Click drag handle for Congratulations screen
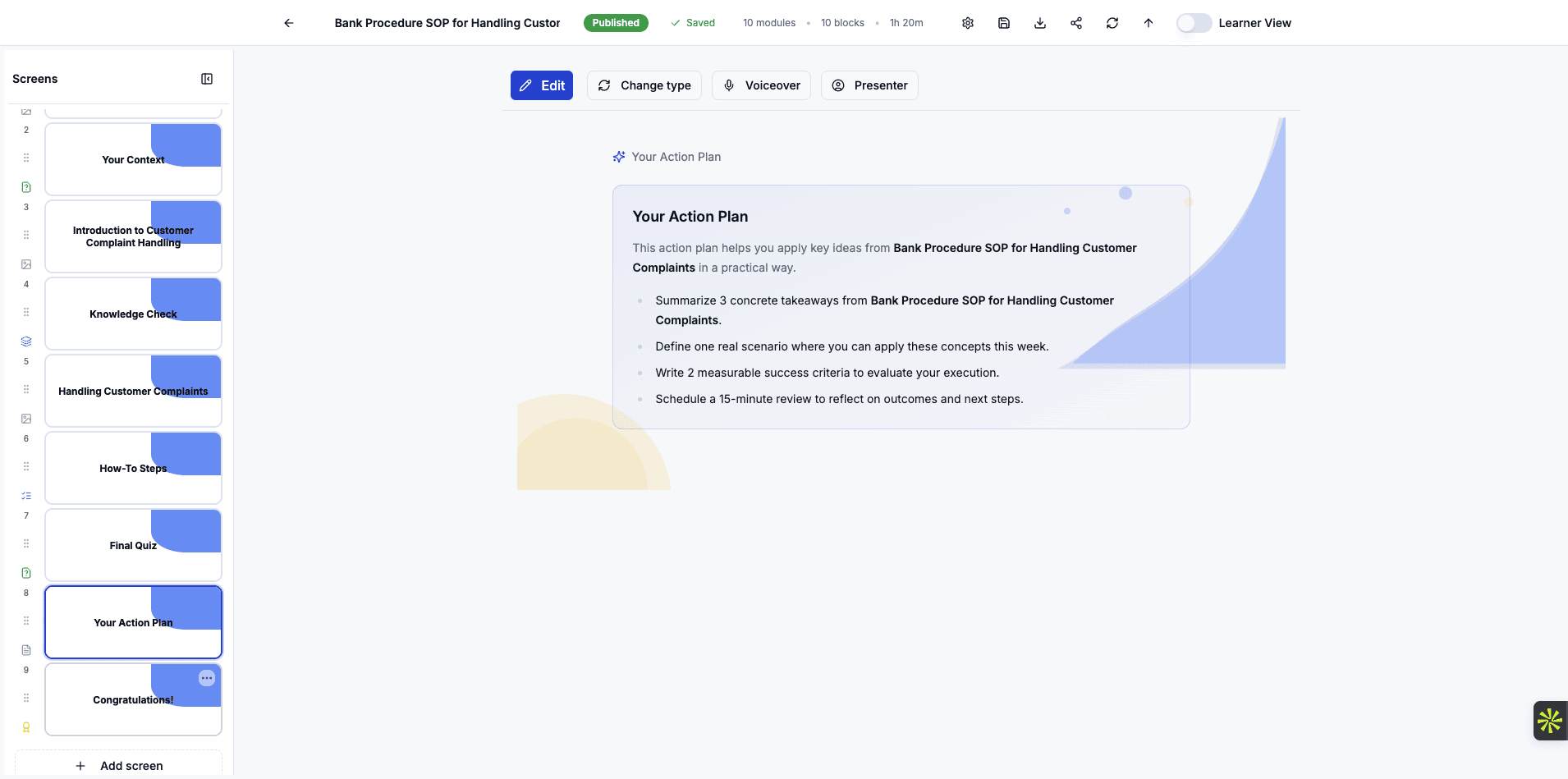The width and height of the screenshot is (1568, 779). [26, 698]
